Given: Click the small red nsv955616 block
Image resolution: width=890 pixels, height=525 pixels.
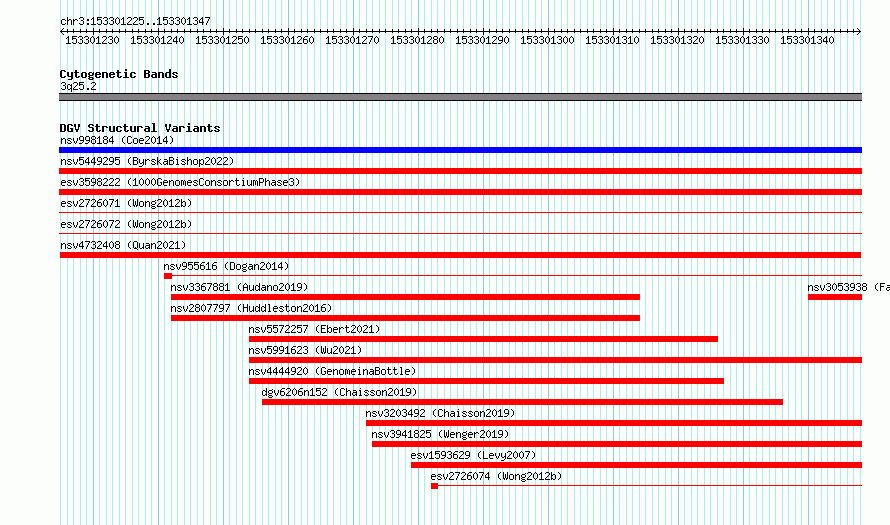Looking at the screenshot, I should tap(168, 276).
